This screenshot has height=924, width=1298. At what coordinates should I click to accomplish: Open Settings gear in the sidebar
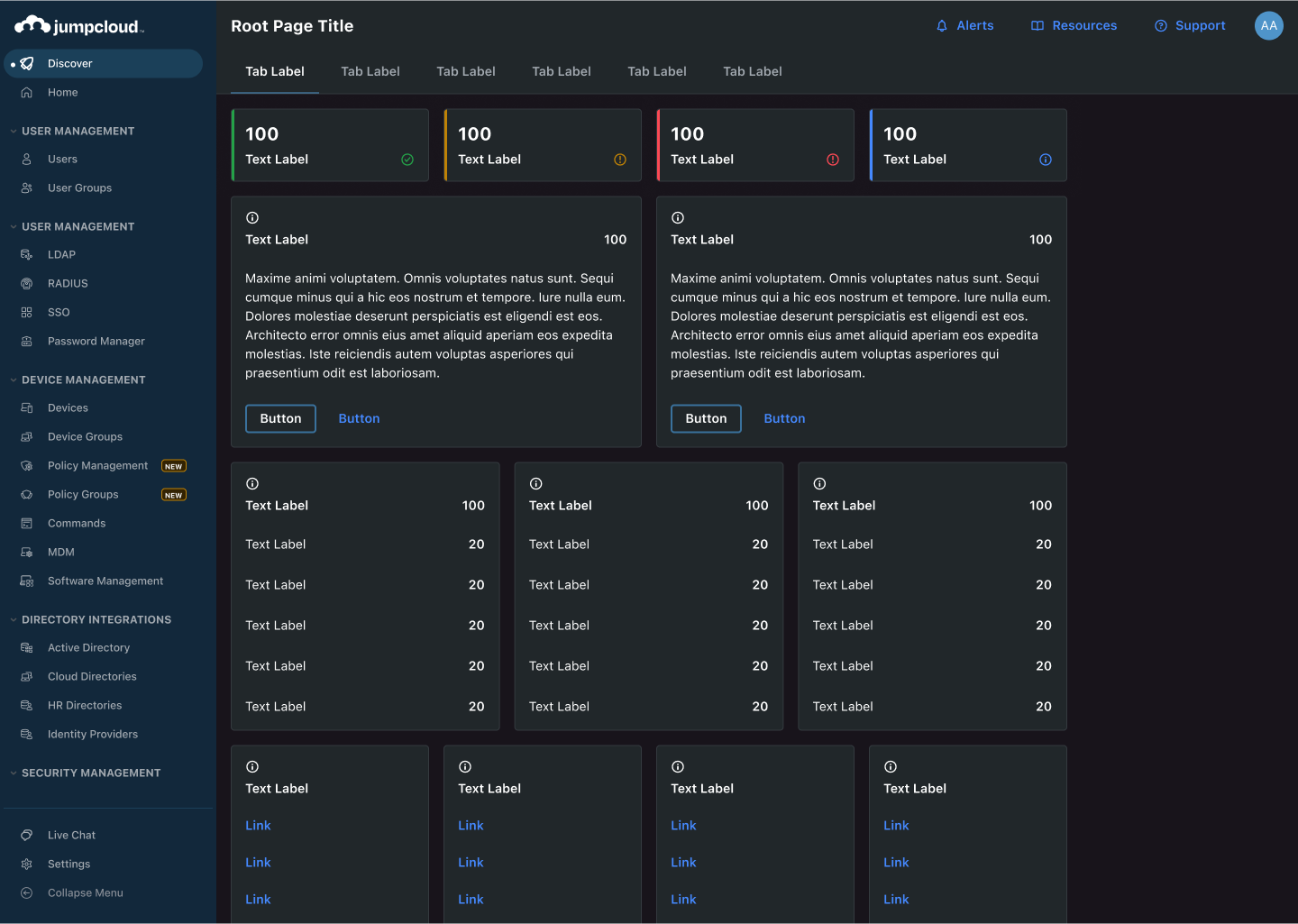[27, 865]
